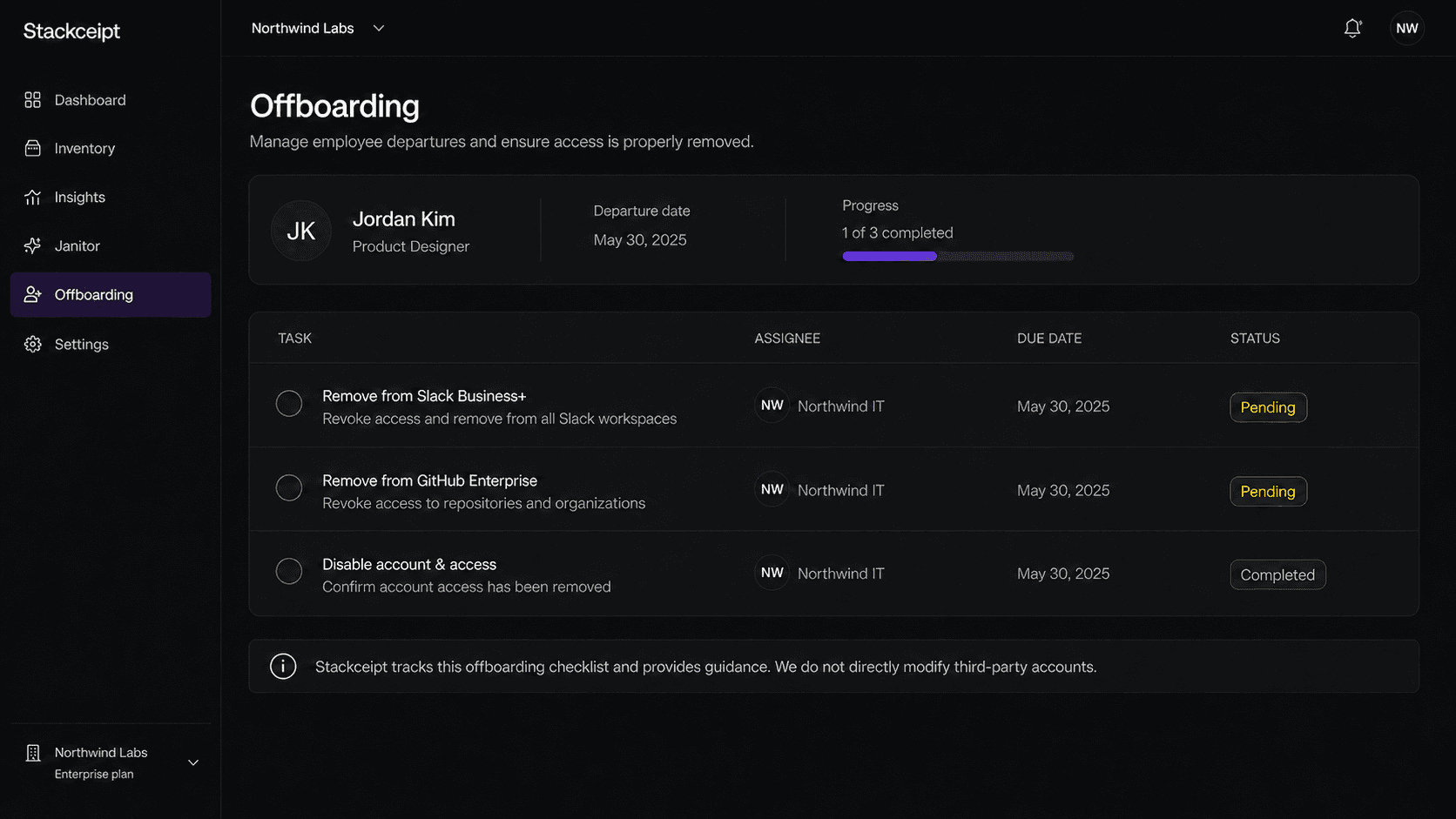Viewport: 1456px width, 819px height.
Task: Click the DUE DATE column header
Action: click(1049, 339)
